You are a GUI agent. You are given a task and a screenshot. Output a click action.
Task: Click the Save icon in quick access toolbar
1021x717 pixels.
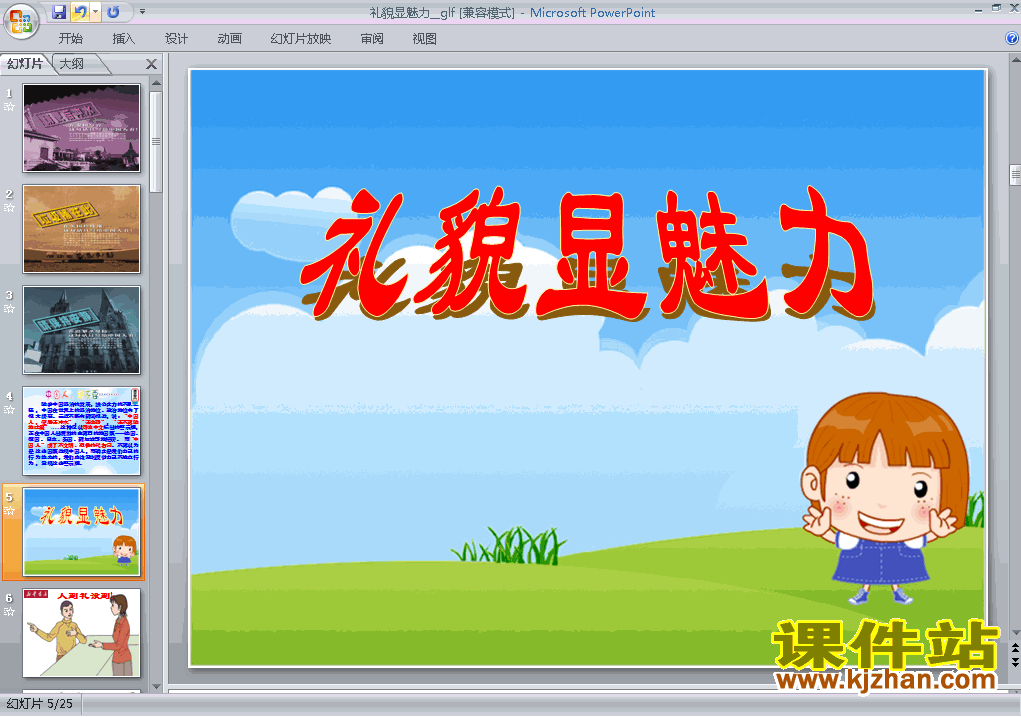click(59, 12)
